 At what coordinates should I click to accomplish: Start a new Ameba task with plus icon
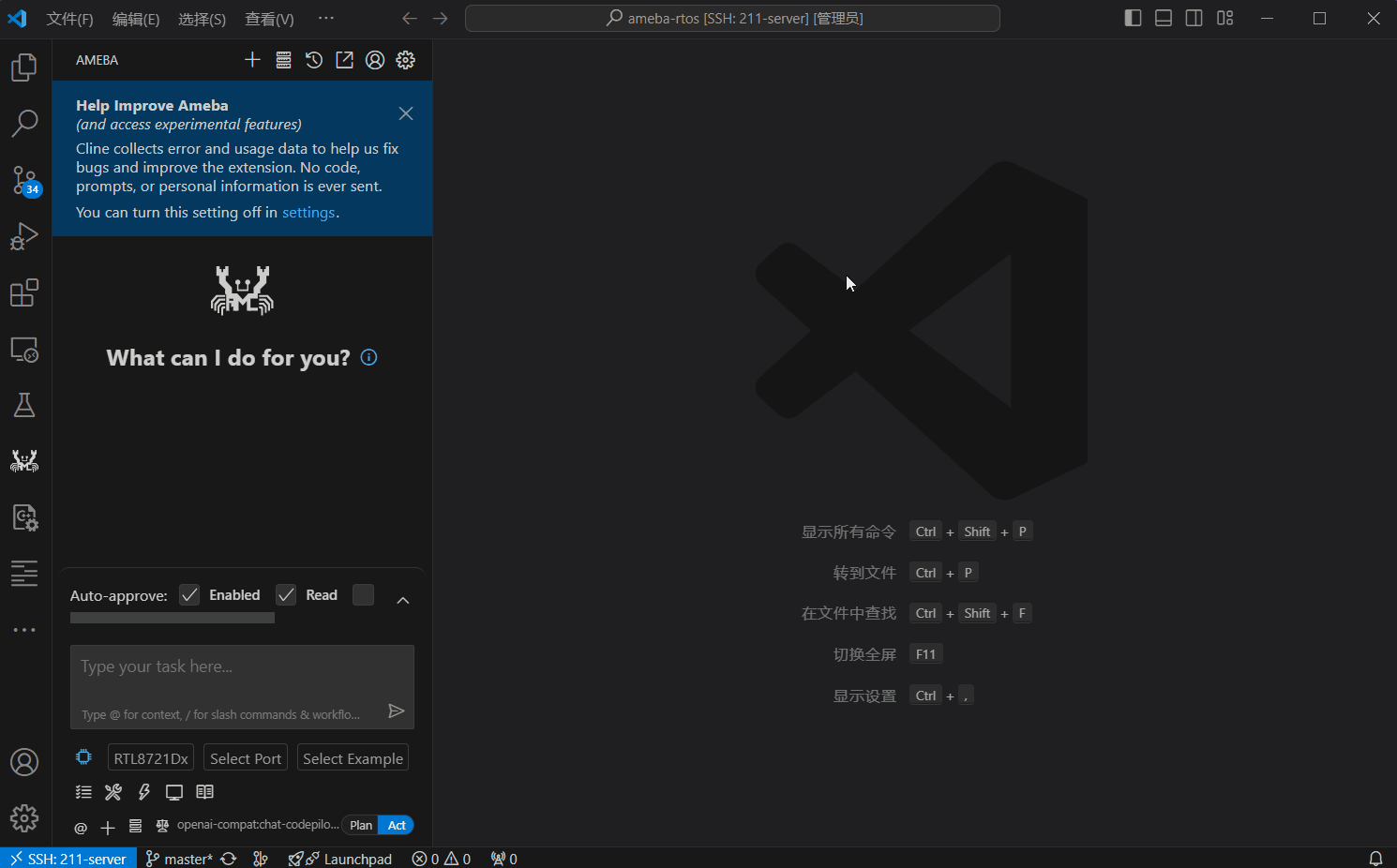tap(252, 60)
